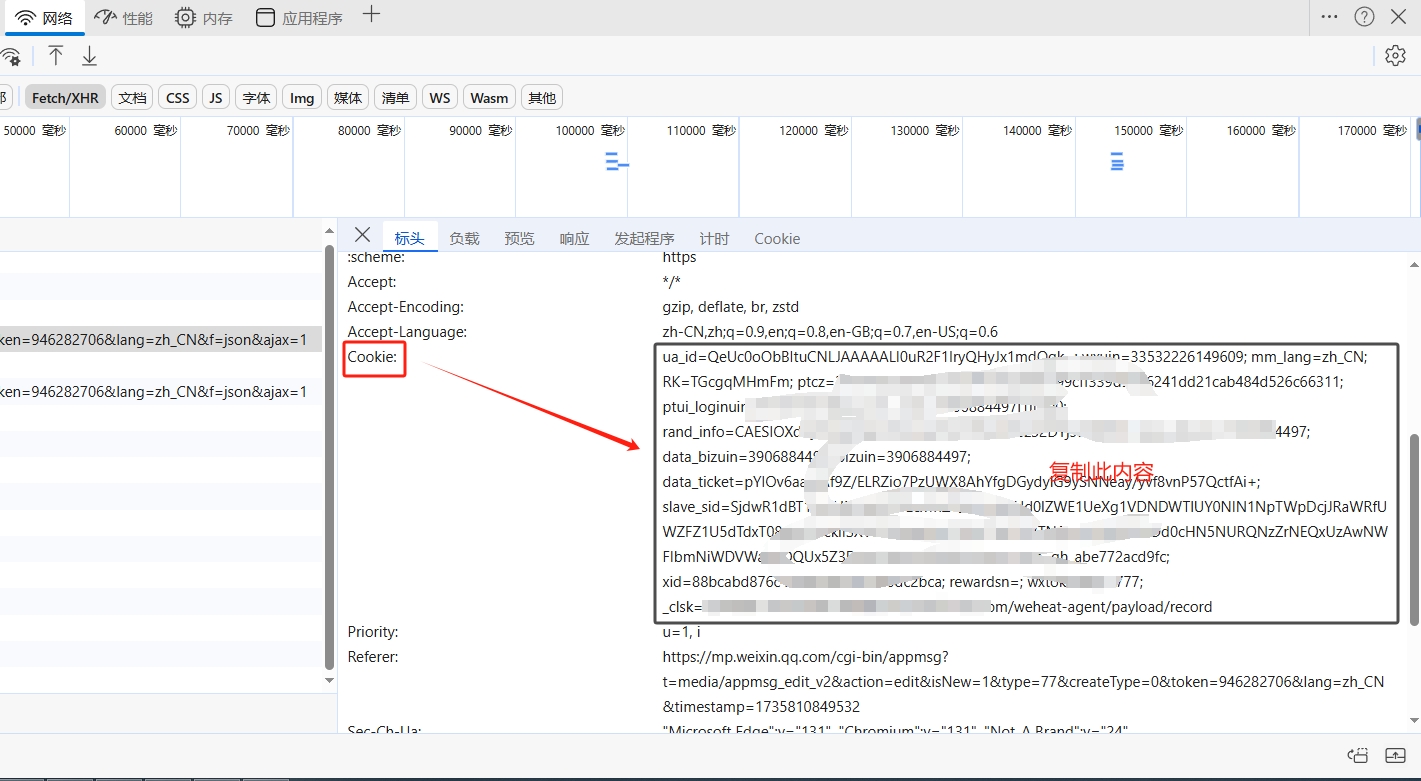Click the export HAR download arrow icon

(x=89, y=56)
